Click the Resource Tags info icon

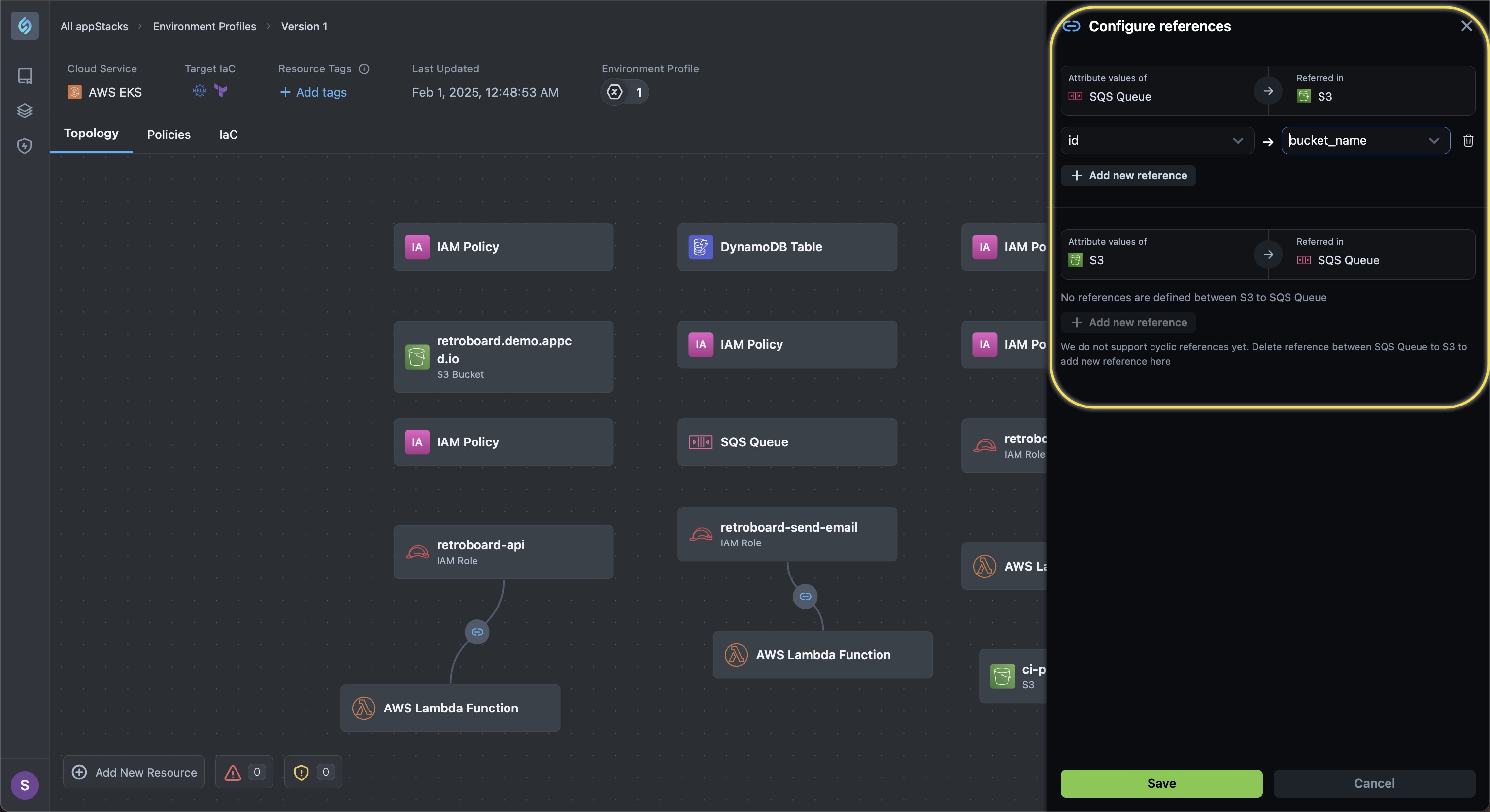tap(364, 69)
